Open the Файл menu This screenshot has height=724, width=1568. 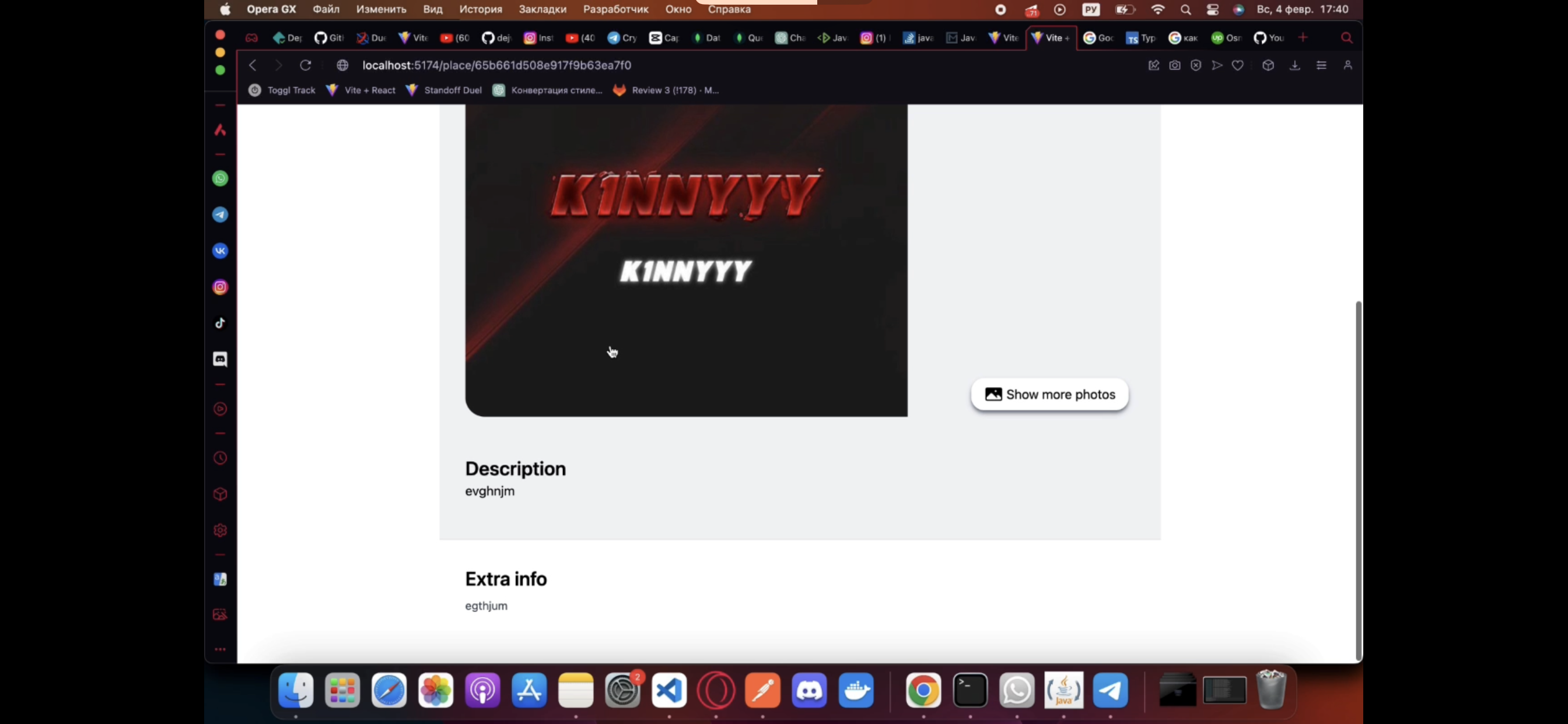pyautogui.click(x=326, y=9)
